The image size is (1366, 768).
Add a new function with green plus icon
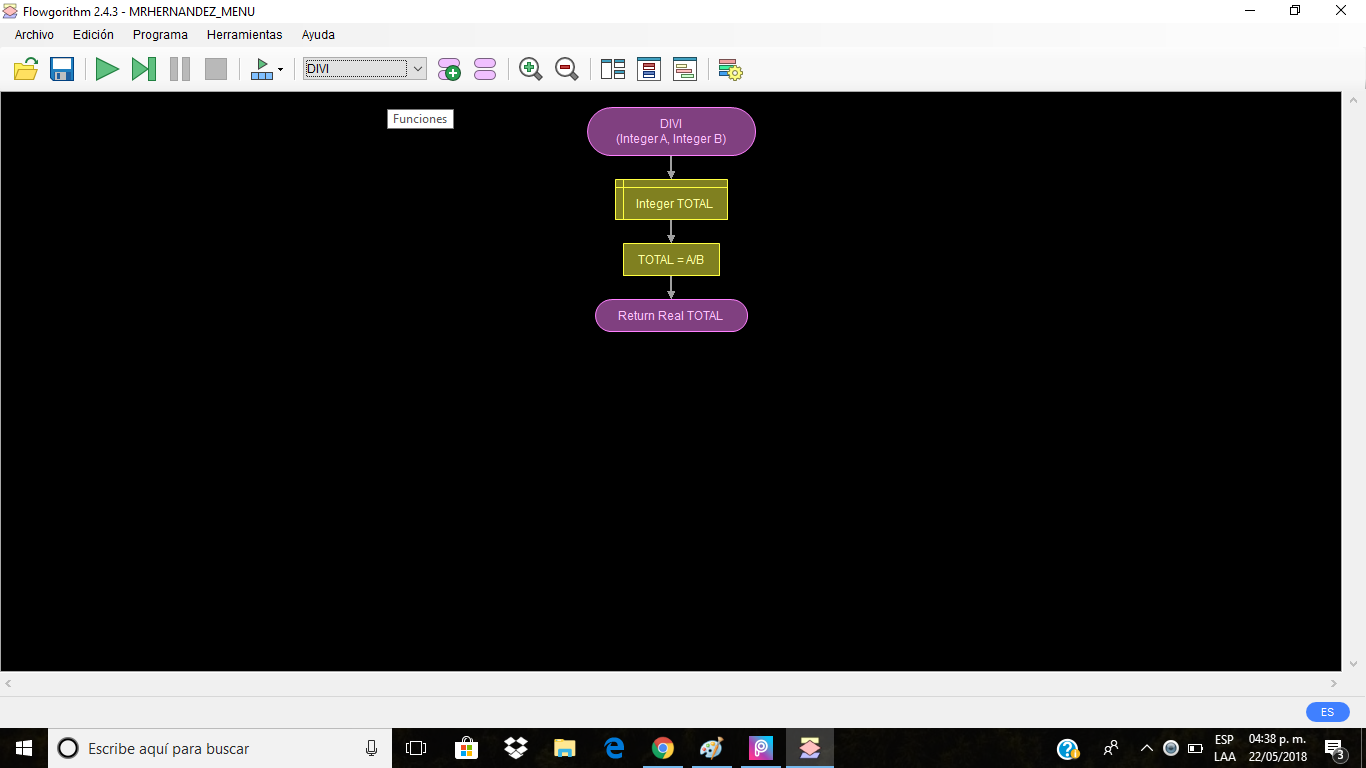449,69
